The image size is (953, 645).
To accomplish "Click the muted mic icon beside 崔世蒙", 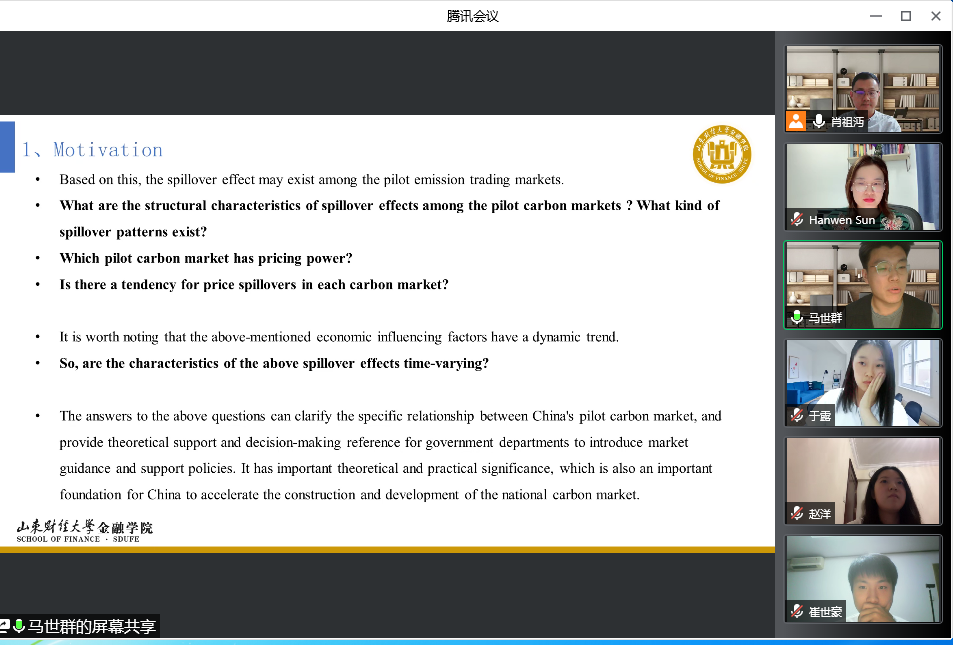I will point(797,612).
